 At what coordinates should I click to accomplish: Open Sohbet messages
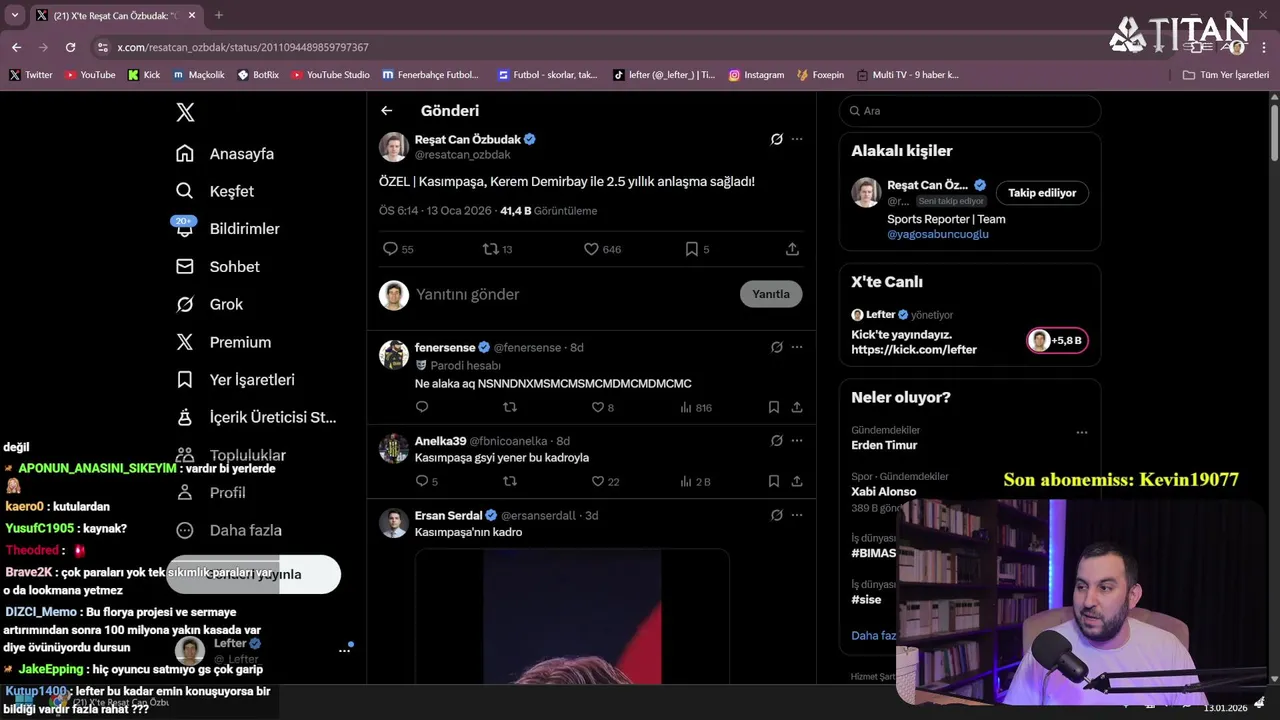(x=217, y=267)
